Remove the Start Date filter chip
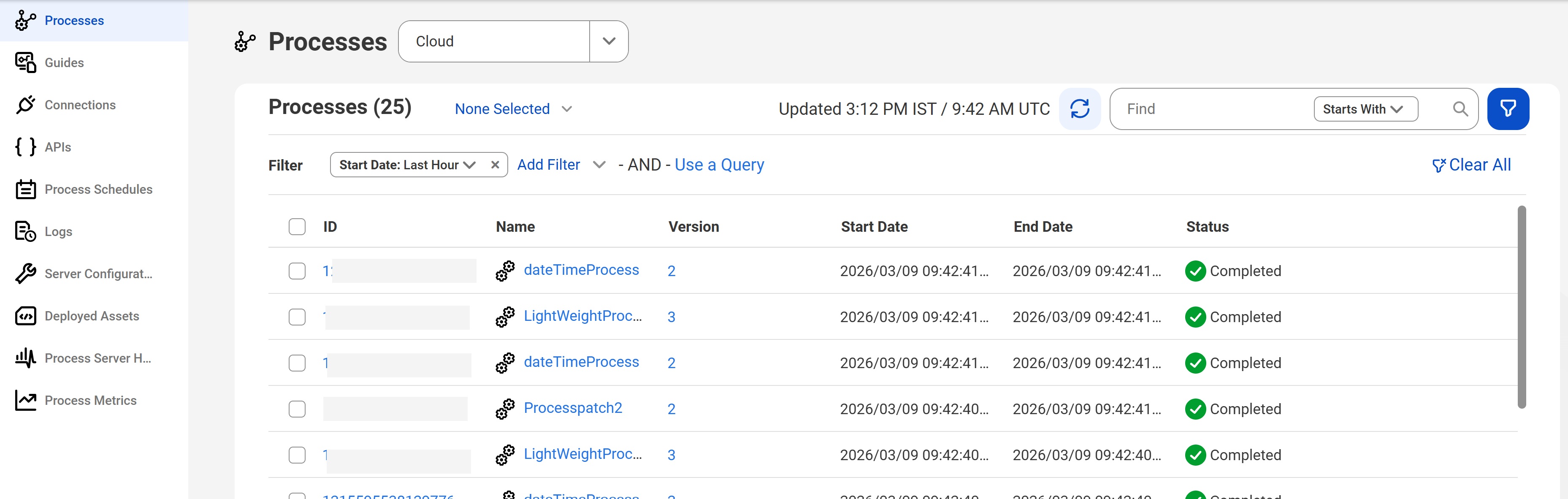The width and height of the screenshot is (1568, 499). tap(495, 165)
